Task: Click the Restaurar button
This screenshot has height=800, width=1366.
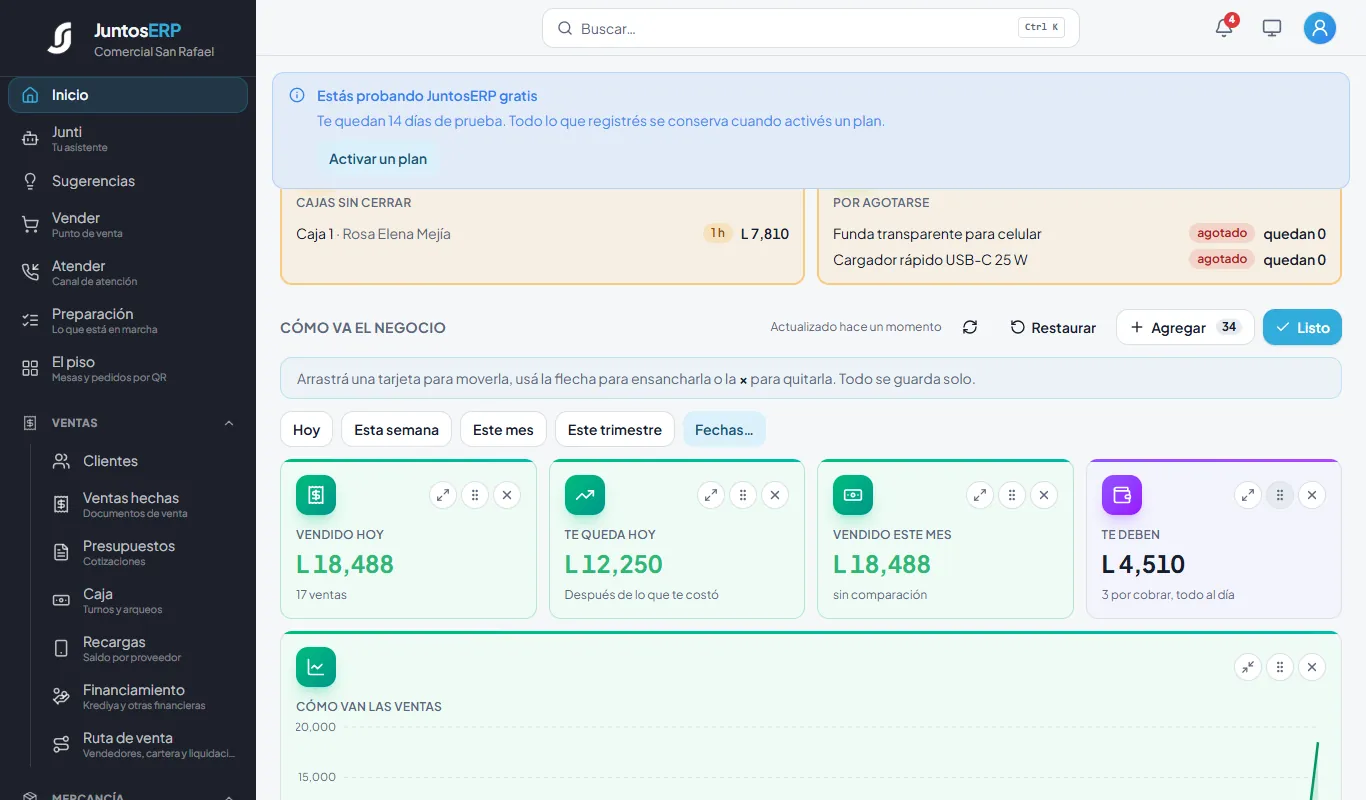Action: [x=1053, y=327]
